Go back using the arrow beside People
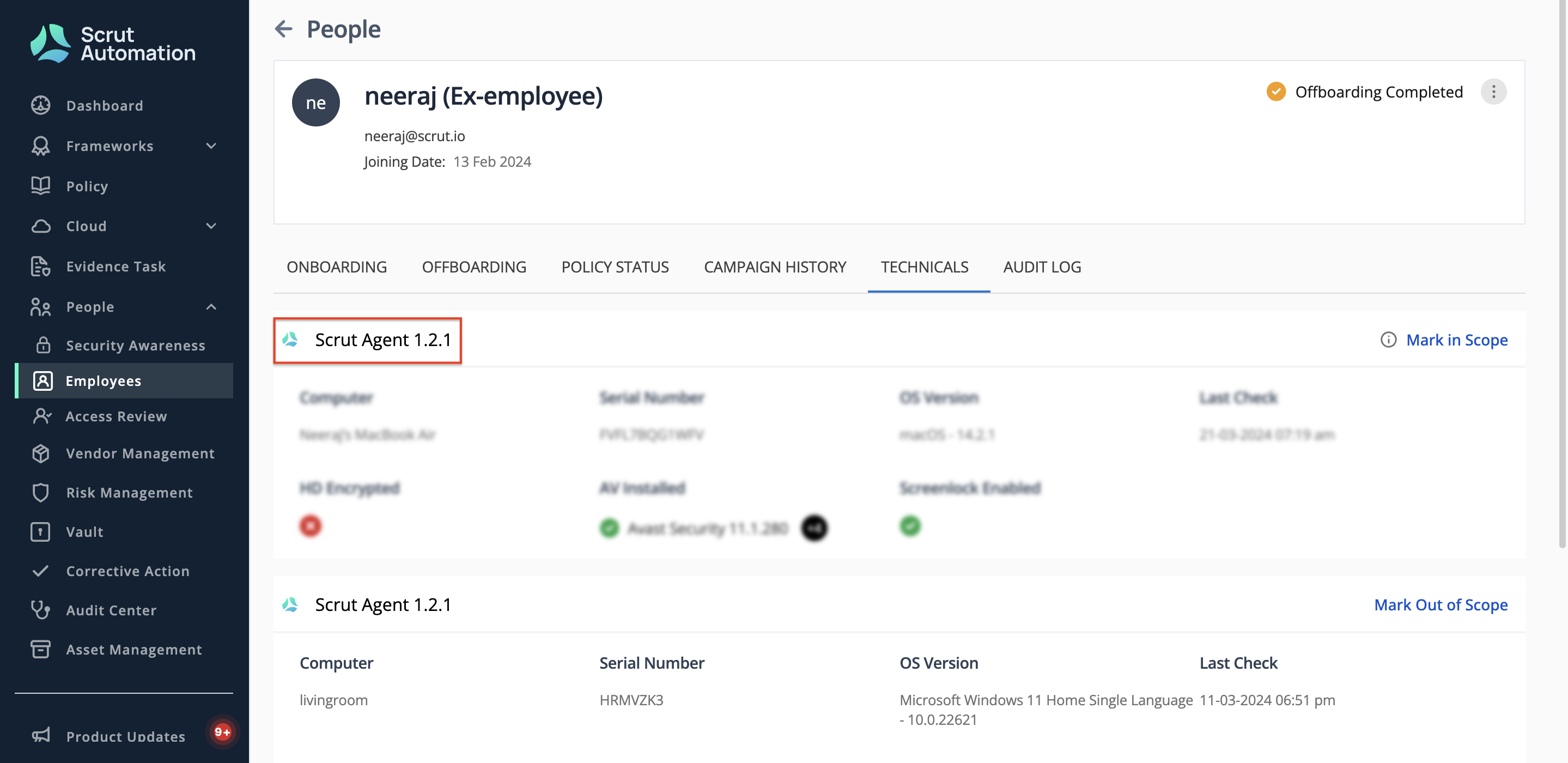The width and height of the screenshot is (1568, 763). pos(284,29)
